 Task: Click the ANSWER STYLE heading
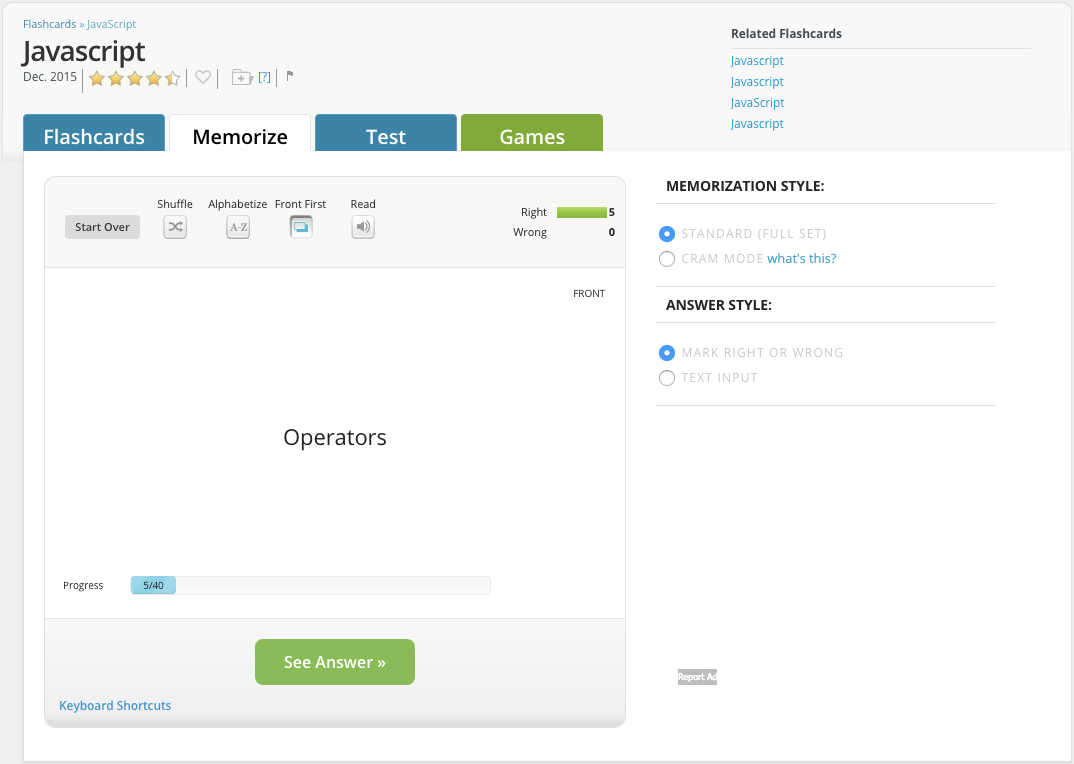tap(719, 306)
